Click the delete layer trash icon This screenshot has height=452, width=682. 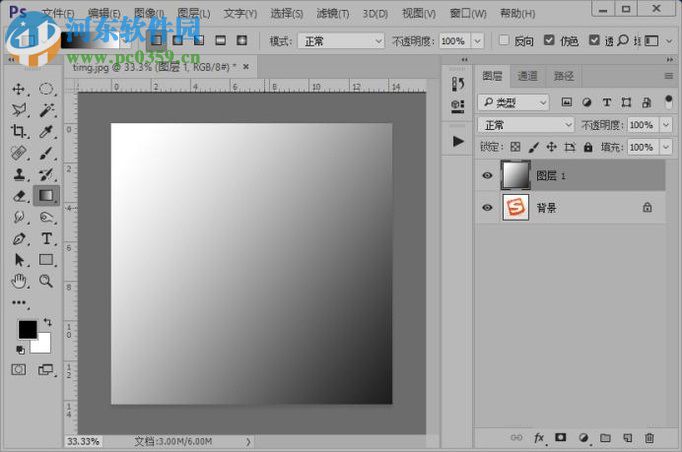point(649,438)
